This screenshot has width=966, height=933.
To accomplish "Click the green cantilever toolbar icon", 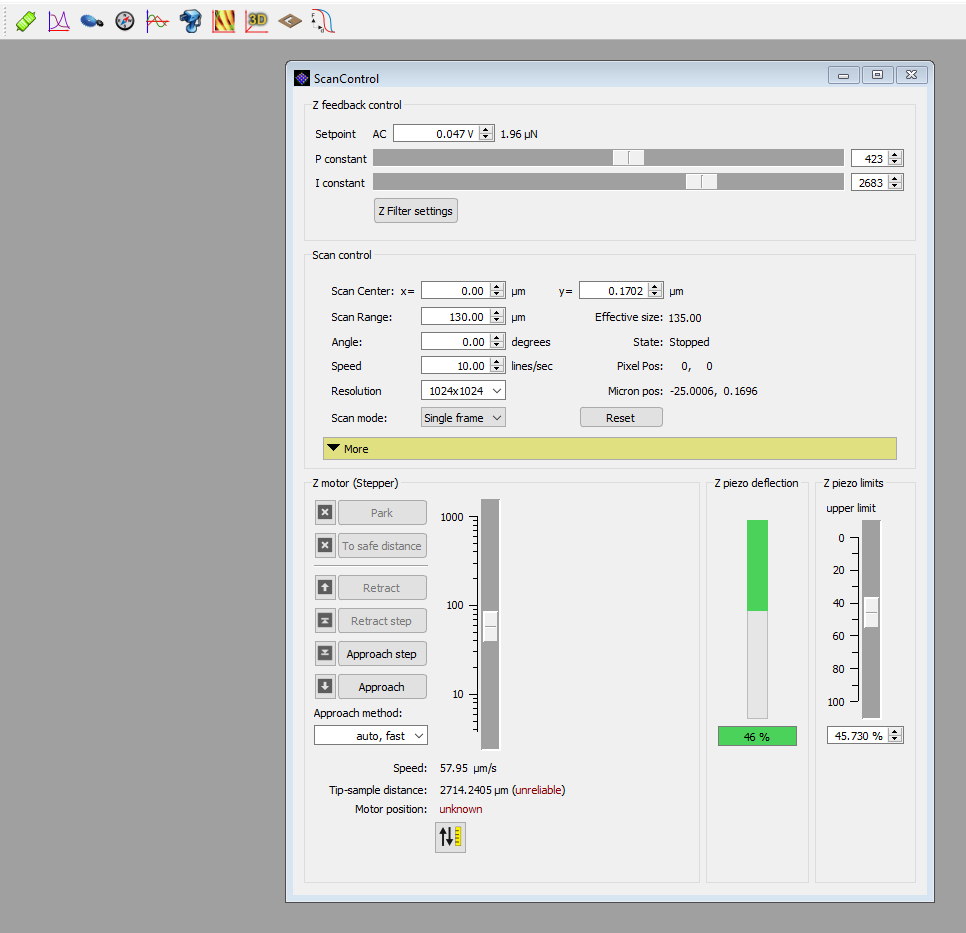I will click(x=26, y=20).
